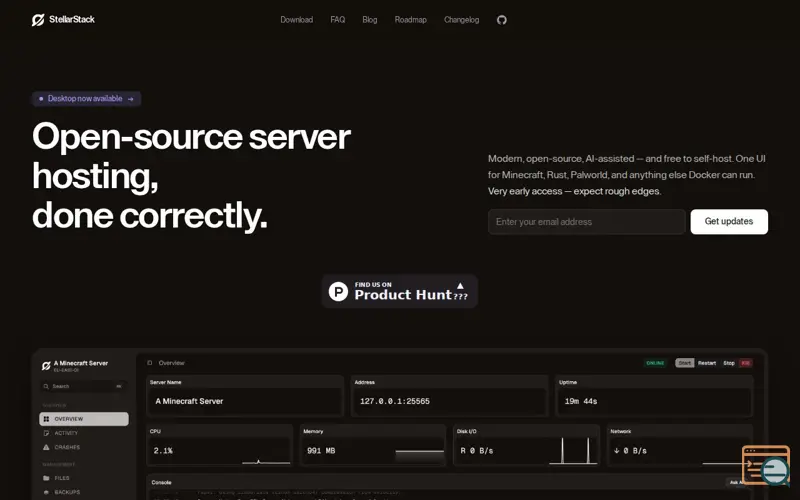The image size is (800, 500).
Task: Click the 19m 44s uptime value
Action: point(581,401)
